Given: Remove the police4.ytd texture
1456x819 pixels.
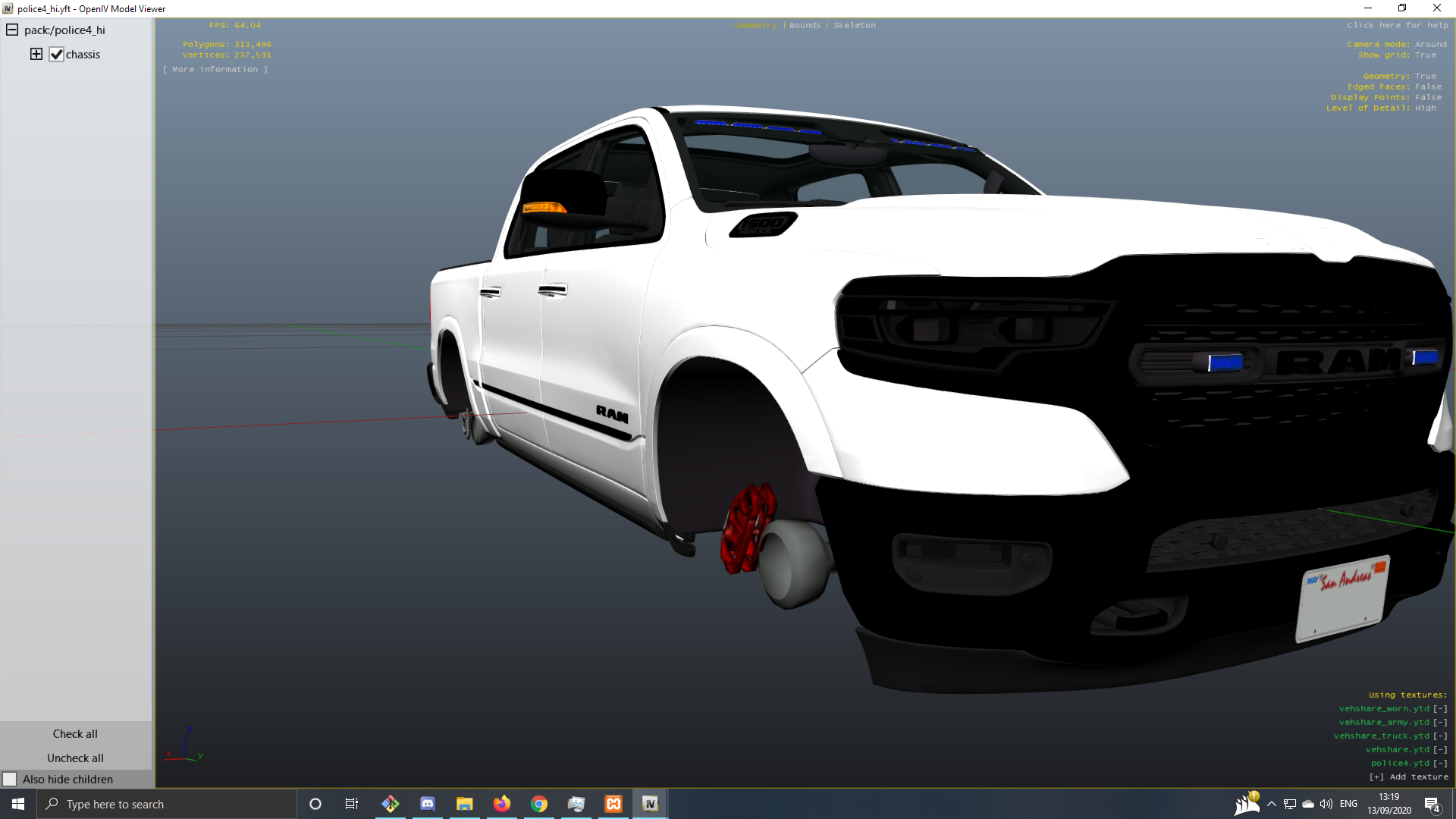Looking at the screenshot, I should coord(1440,764).
